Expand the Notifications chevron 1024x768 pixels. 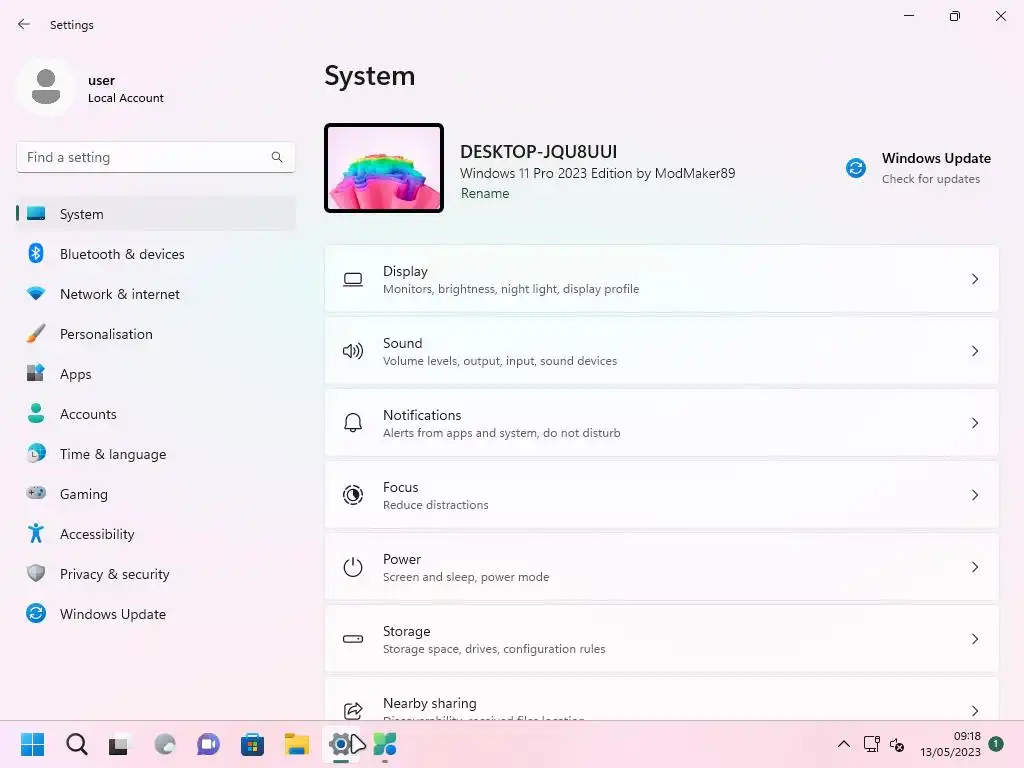point(974,423)
